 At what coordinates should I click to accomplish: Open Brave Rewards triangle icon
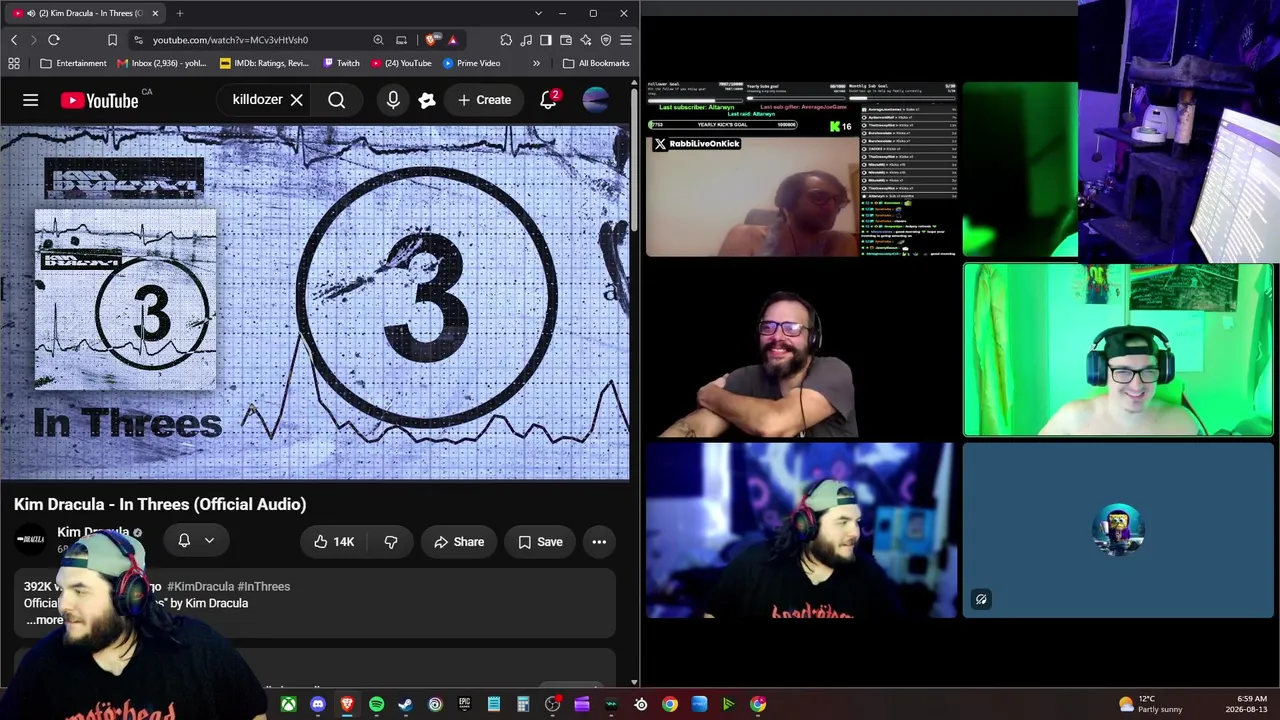pyautogui.click(x=452, y=40)
